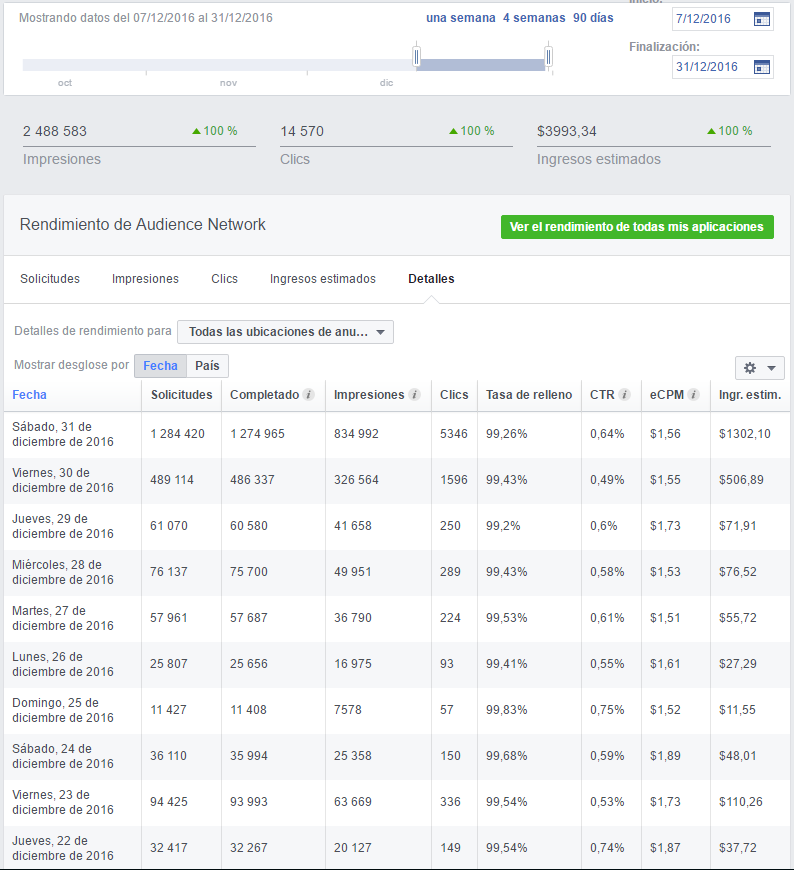Show info for the Impresiones column
Viewport: 794px width, 870px height.
tap(414, 394)
